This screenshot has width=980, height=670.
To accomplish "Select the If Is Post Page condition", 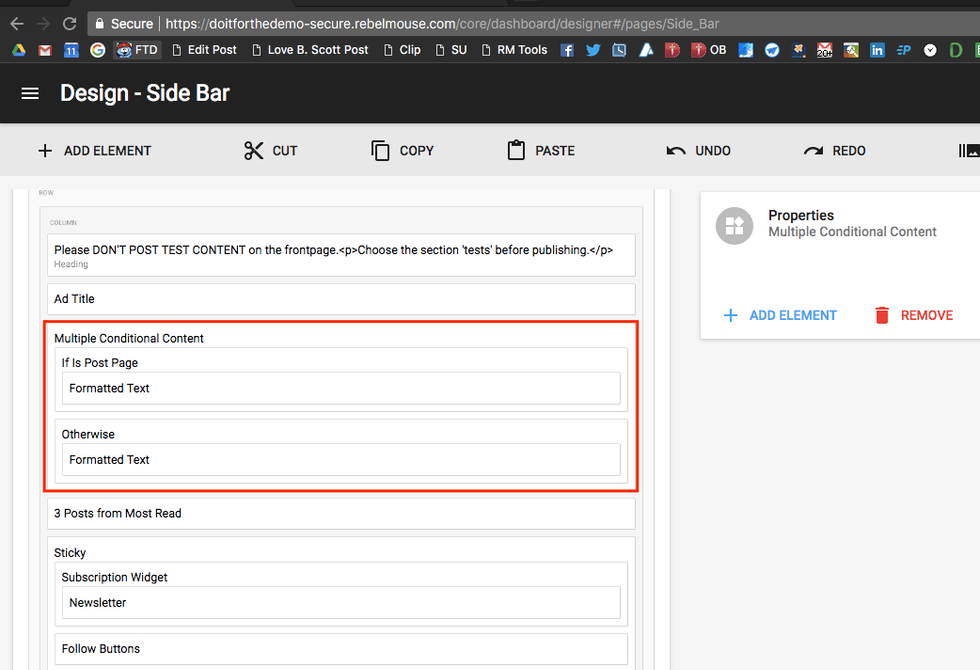I will (100, 363).
